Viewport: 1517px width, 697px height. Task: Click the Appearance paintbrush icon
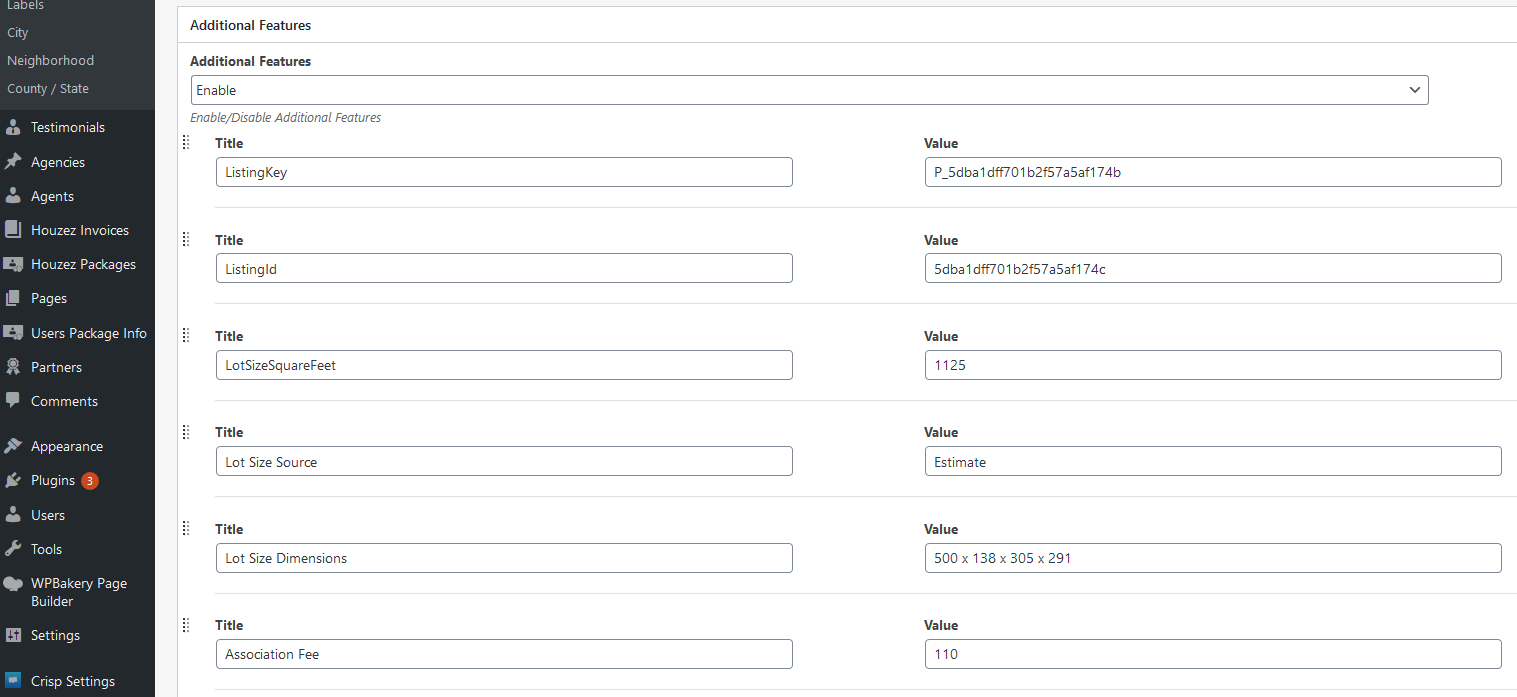[x=13, y=446]
